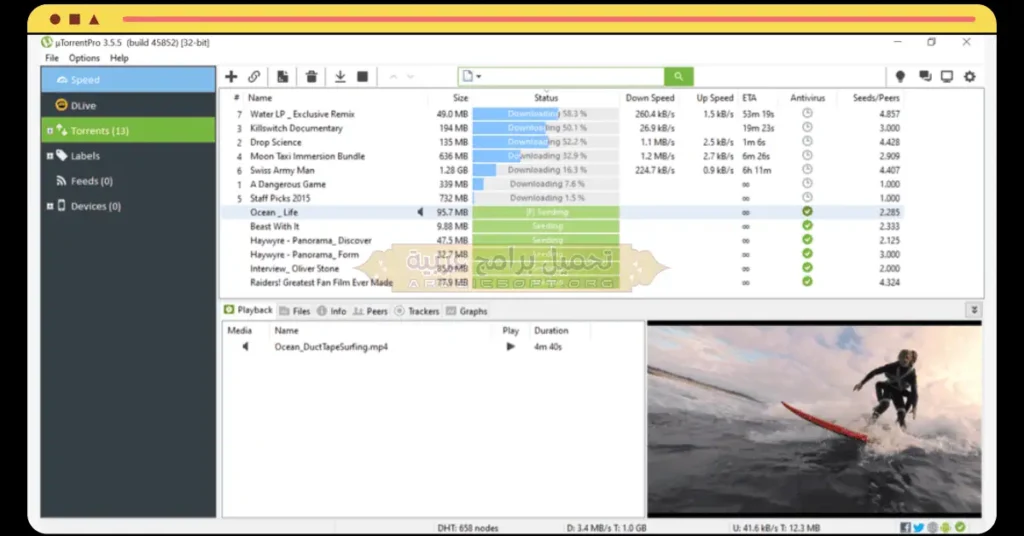Switch to the Trackers tab
This screenshot has width=1024, height=536.
[417, 311]
